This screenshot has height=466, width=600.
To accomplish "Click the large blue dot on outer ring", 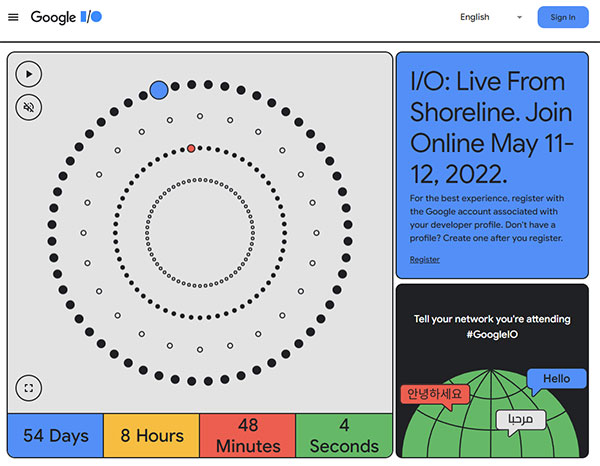I will (x=159, y=90).
